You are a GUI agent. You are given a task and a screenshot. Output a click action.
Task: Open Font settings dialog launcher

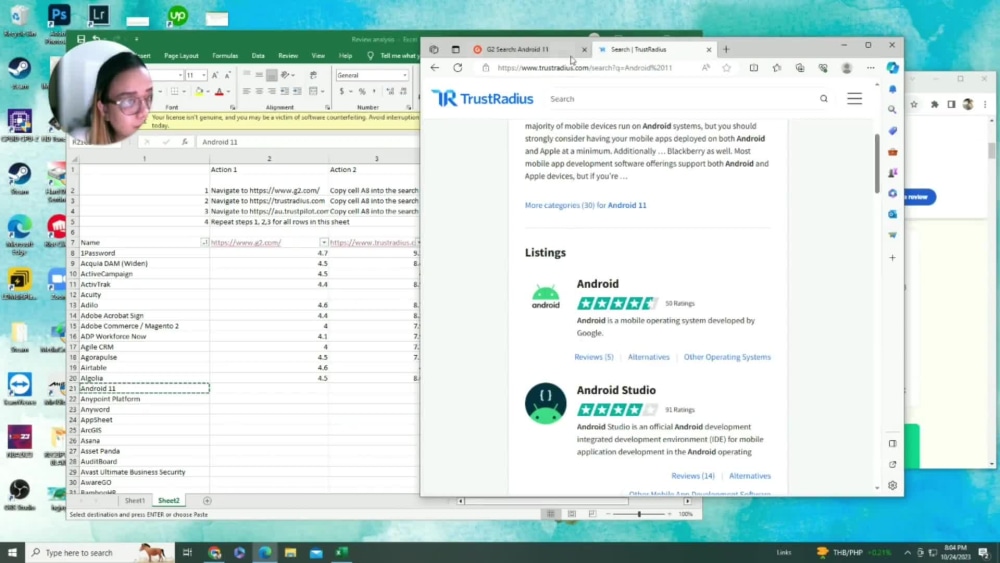232,108
